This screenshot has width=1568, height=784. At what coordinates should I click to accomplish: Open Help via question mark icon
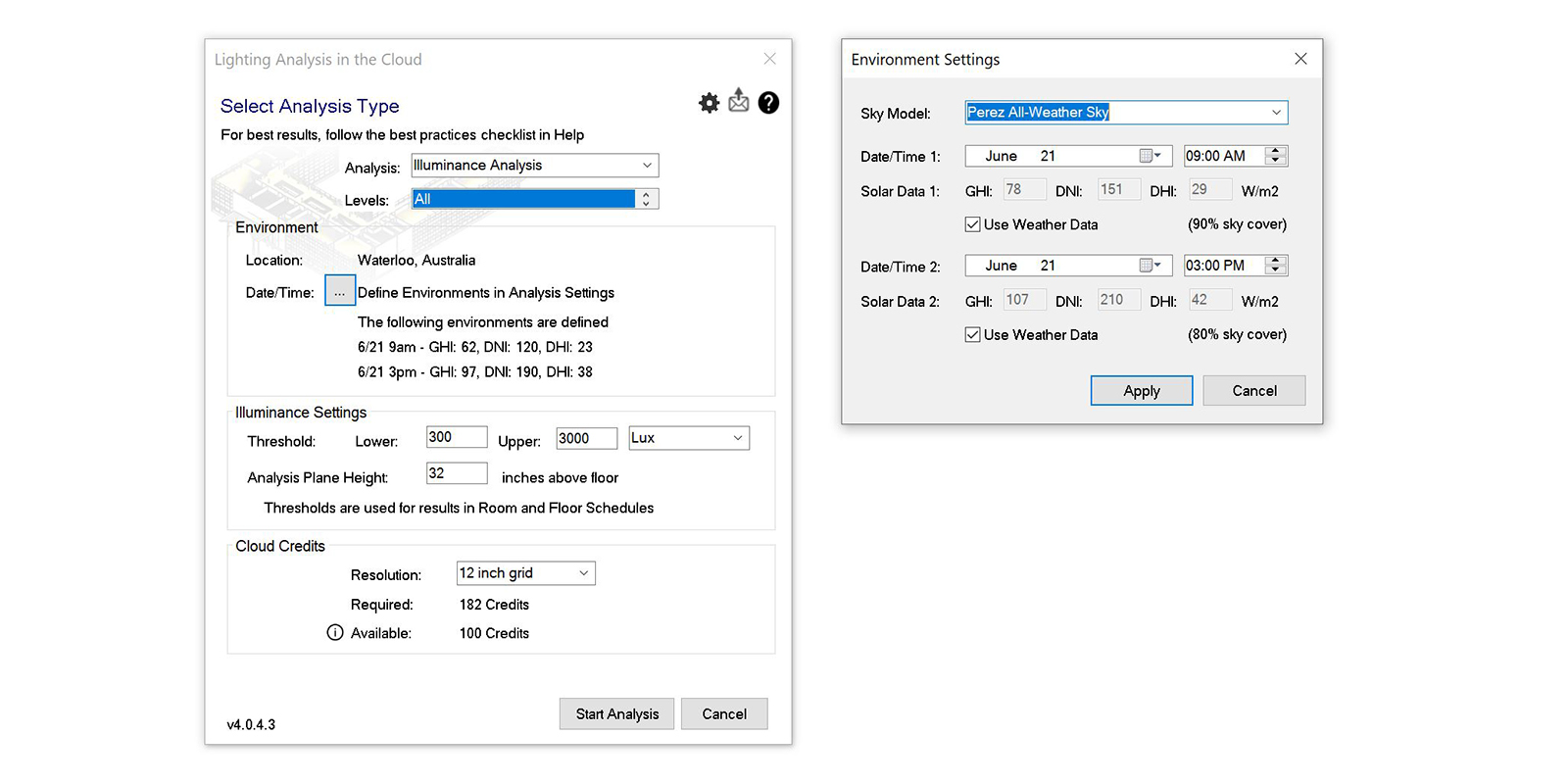click(768, 103)
